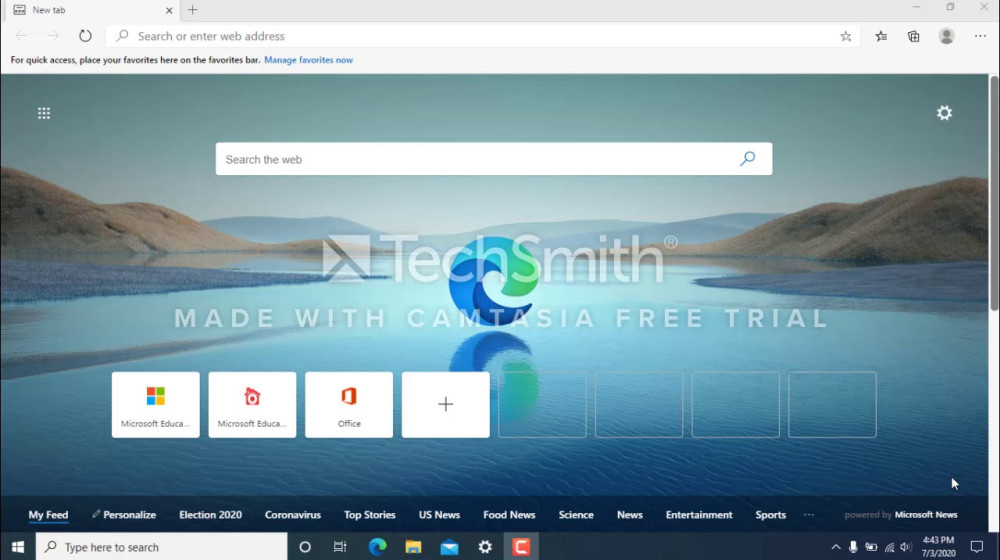
Task: Open Election 2020 news category
Action: pos(210,515)
